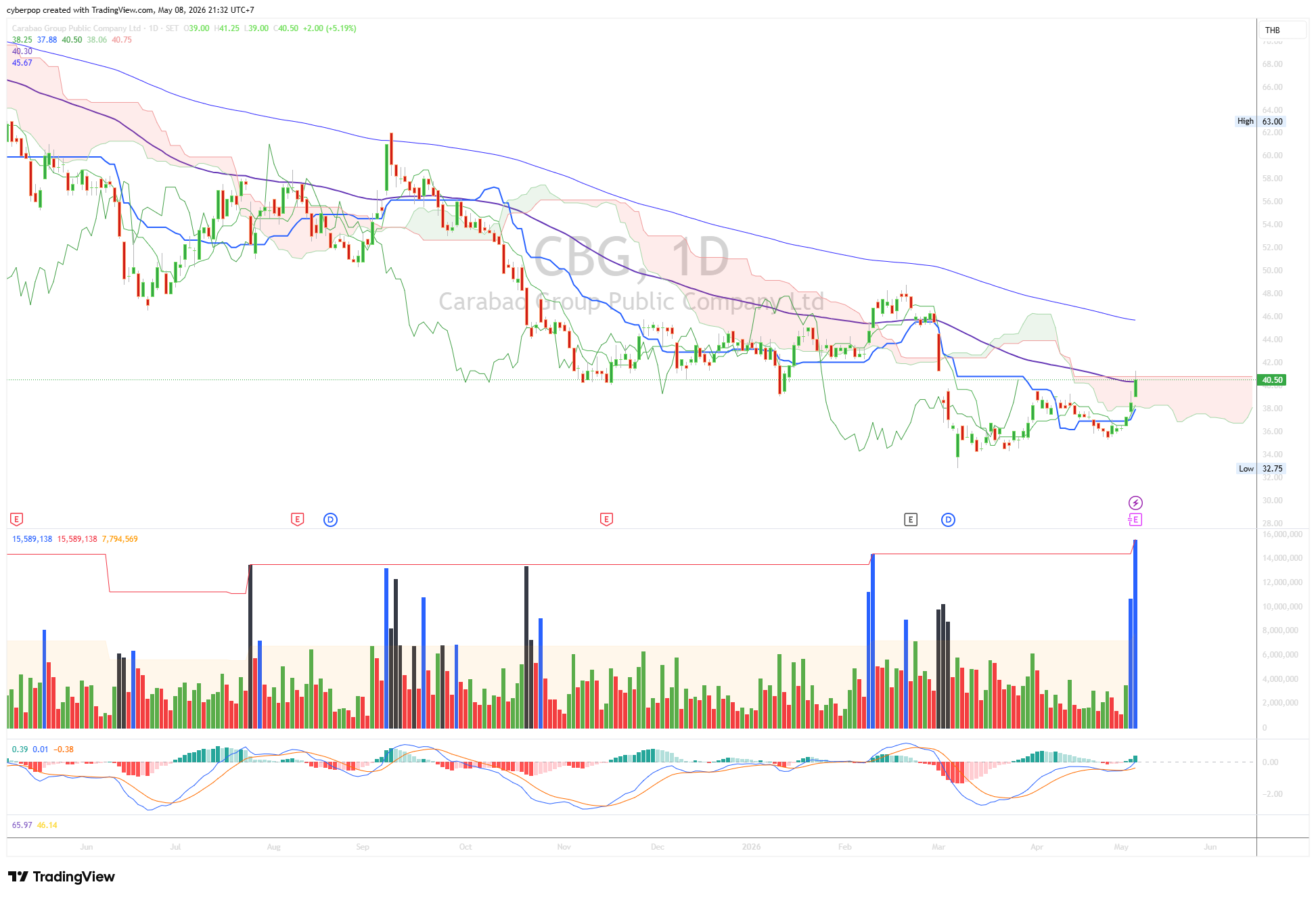Click the 68.00 price axis label
This screenshot has height=897, width=1316.
click(x=1272, y=64)
